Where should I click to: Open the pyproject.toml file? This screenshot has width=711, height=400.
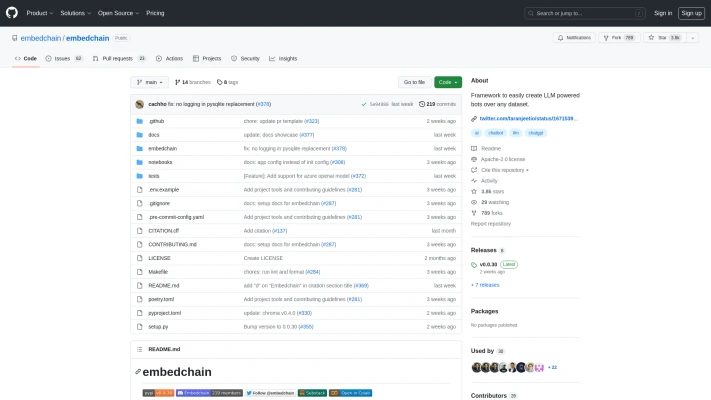coord(165,313)
